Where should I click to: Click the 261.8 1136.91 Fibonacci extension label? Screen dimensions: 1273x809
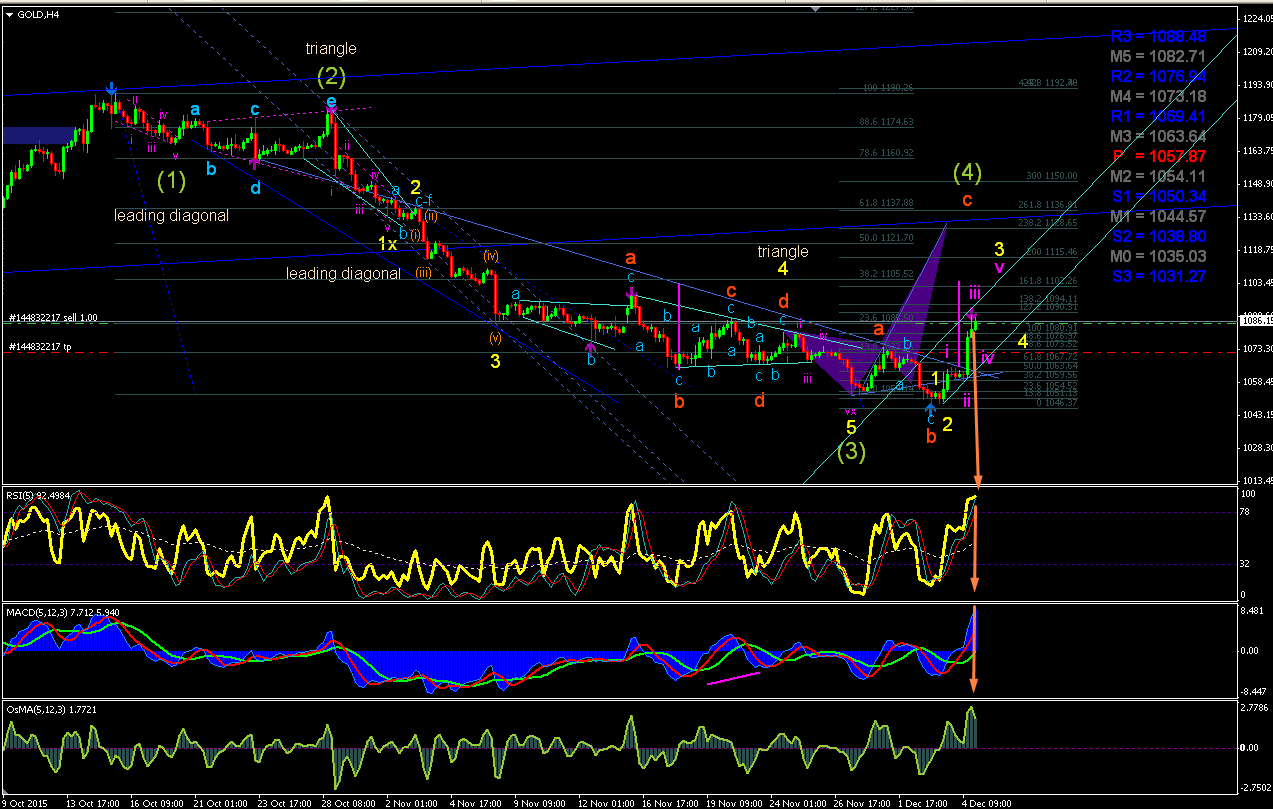[1048, 205]
